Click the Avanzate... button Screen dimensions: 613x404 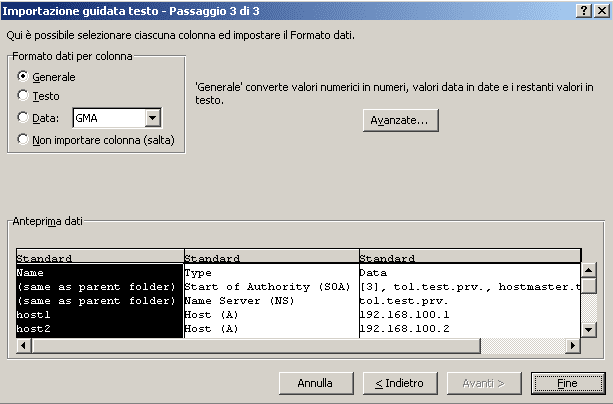coord(400,120)
